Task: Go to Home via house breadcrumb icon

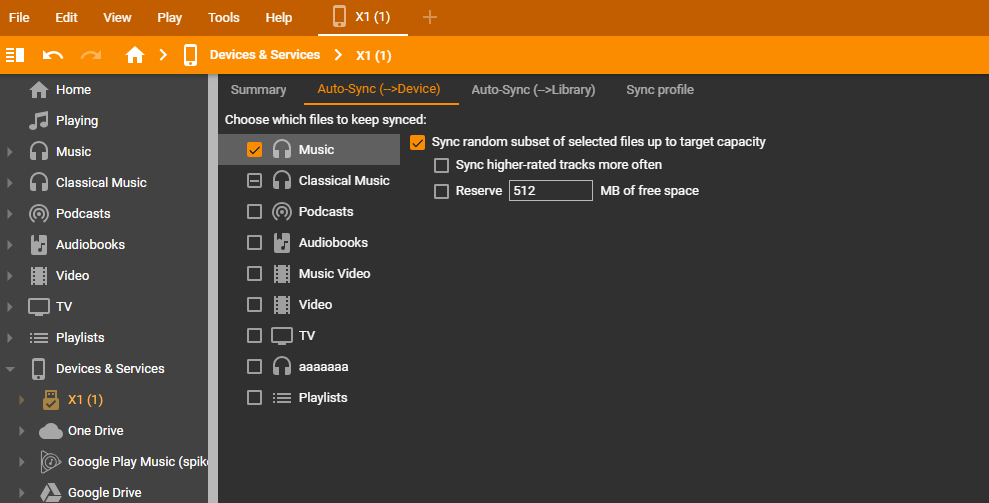Action: point(135,55)
